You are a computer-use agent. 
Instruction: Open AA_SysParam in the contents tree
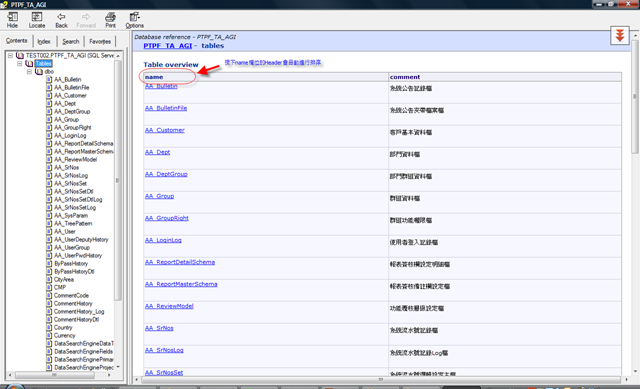click(71, 216)
